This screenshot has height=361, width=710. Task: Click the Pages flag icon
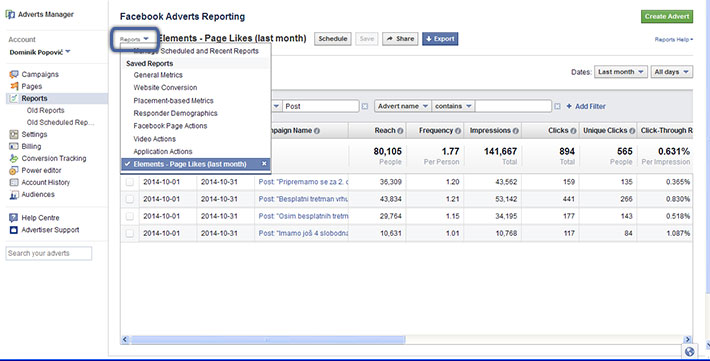pos(14,86)
